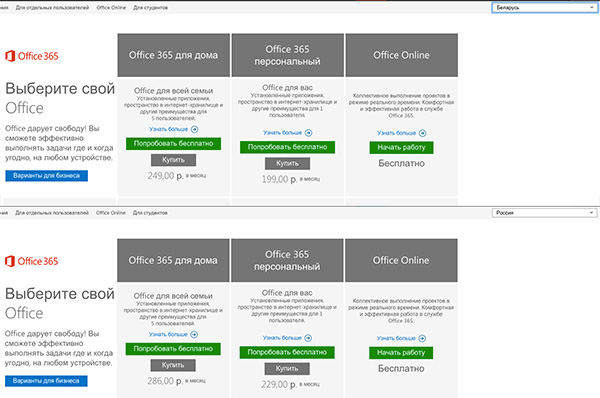This screenshot has height=398, width=600.
Task: Open the country dropdown showing Россия
Action: (545, 213)
